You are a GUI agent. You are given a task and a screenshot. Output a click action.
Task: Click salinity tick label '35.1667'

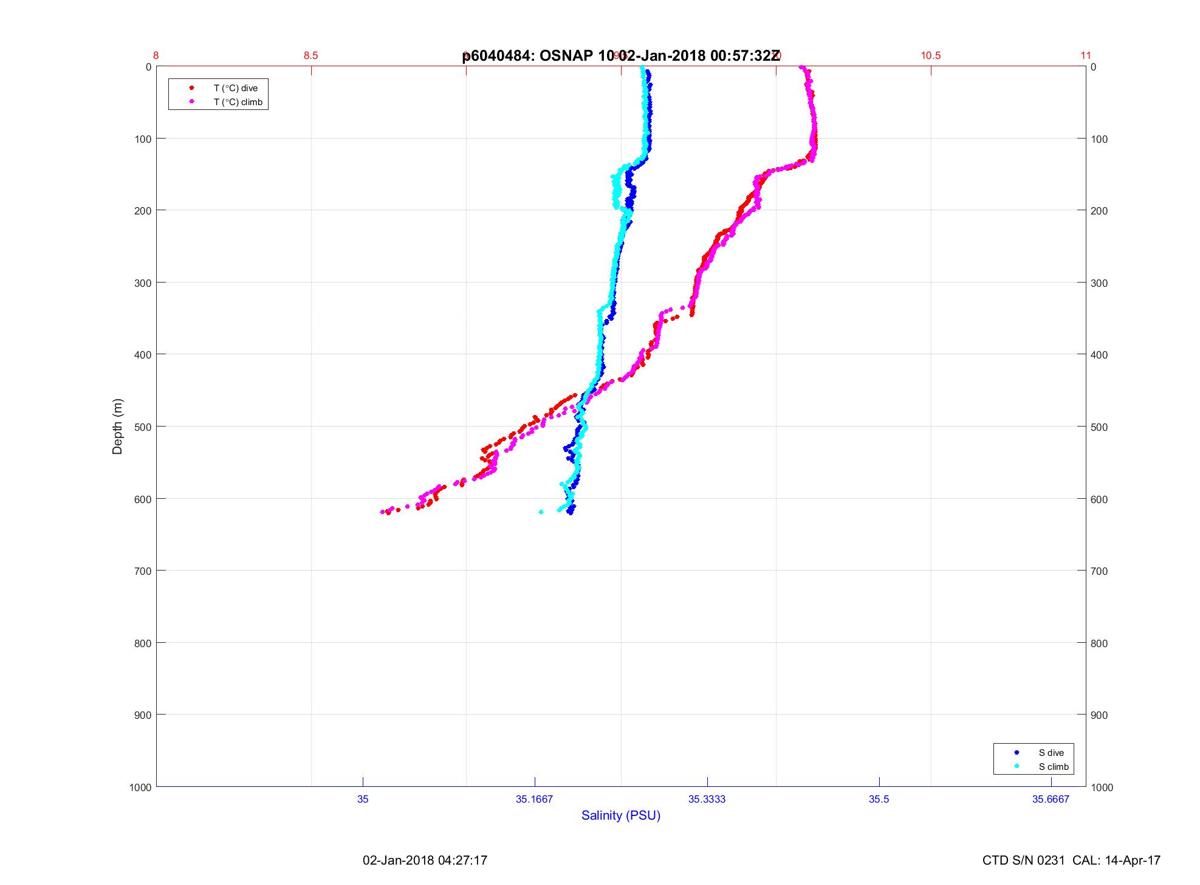535,799
